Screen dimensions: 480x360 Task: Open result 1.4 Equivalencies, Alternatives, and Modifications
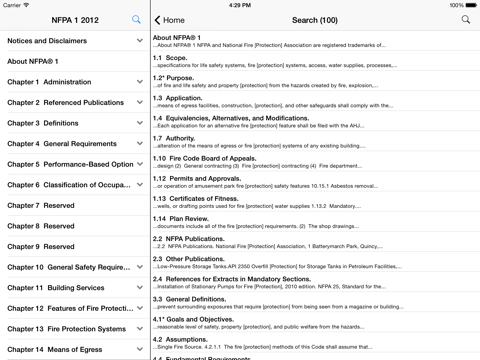click(x=315, y=121)
